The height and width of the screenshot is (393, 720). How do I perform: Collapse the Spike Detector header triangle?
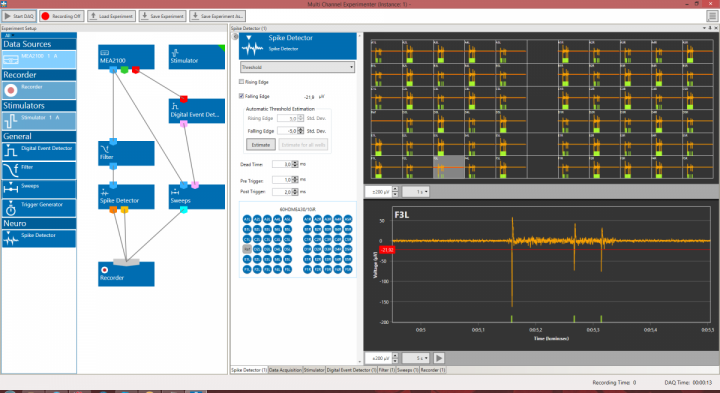[249, 38]
